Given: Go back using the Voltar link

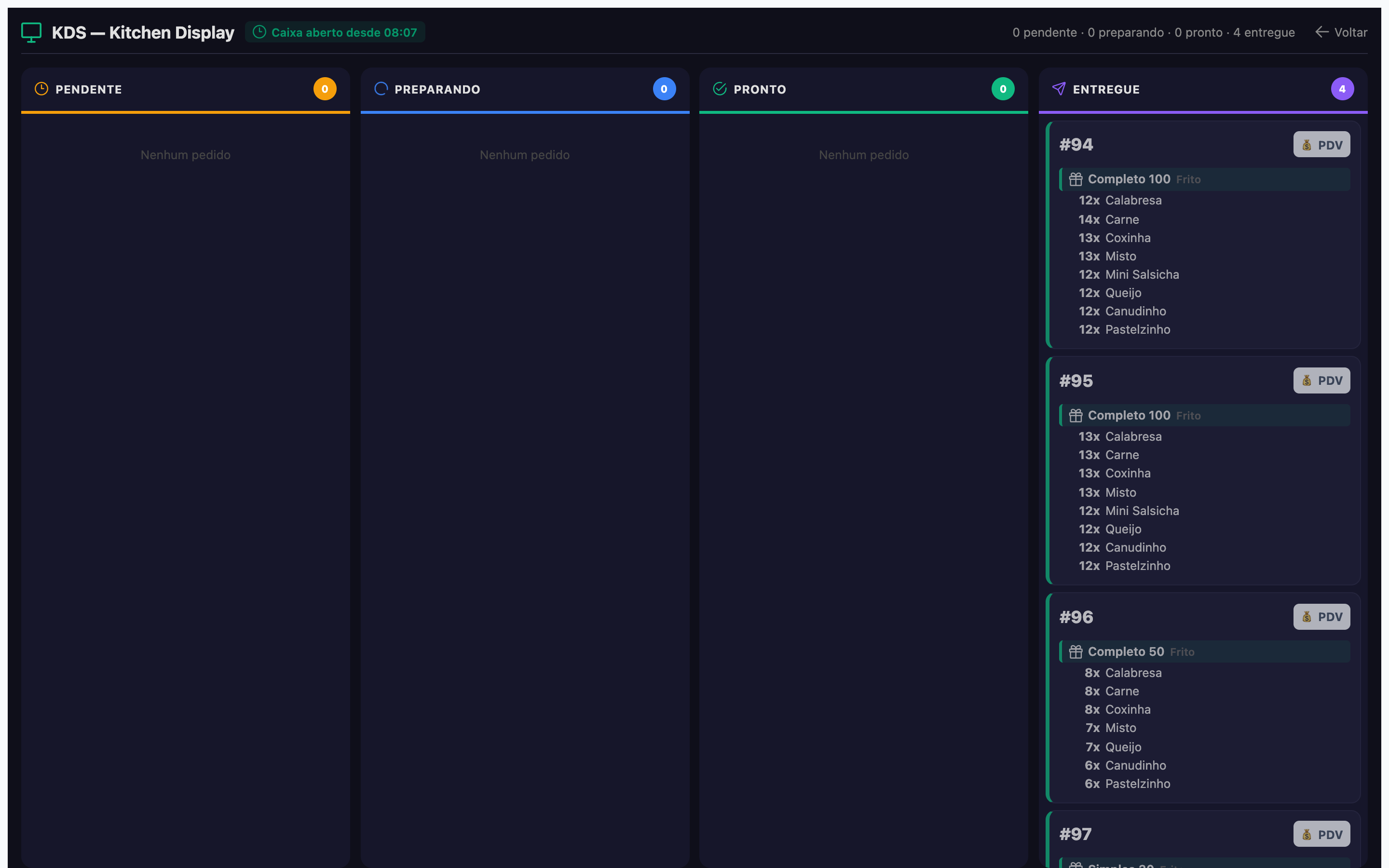Looking at the screenshot, I should click(x=1341, y=32).
